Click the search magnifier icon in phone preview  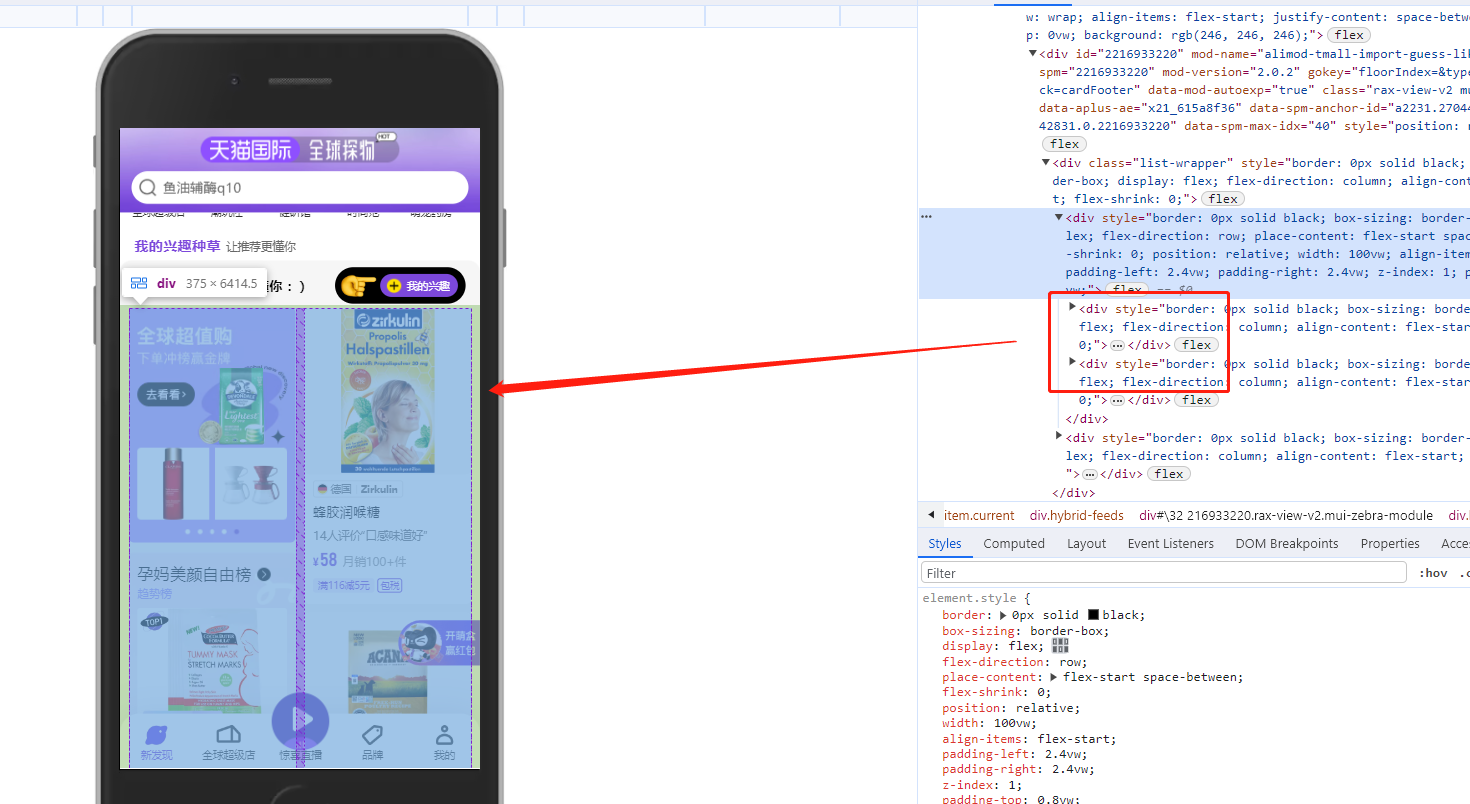coord(148,188)
